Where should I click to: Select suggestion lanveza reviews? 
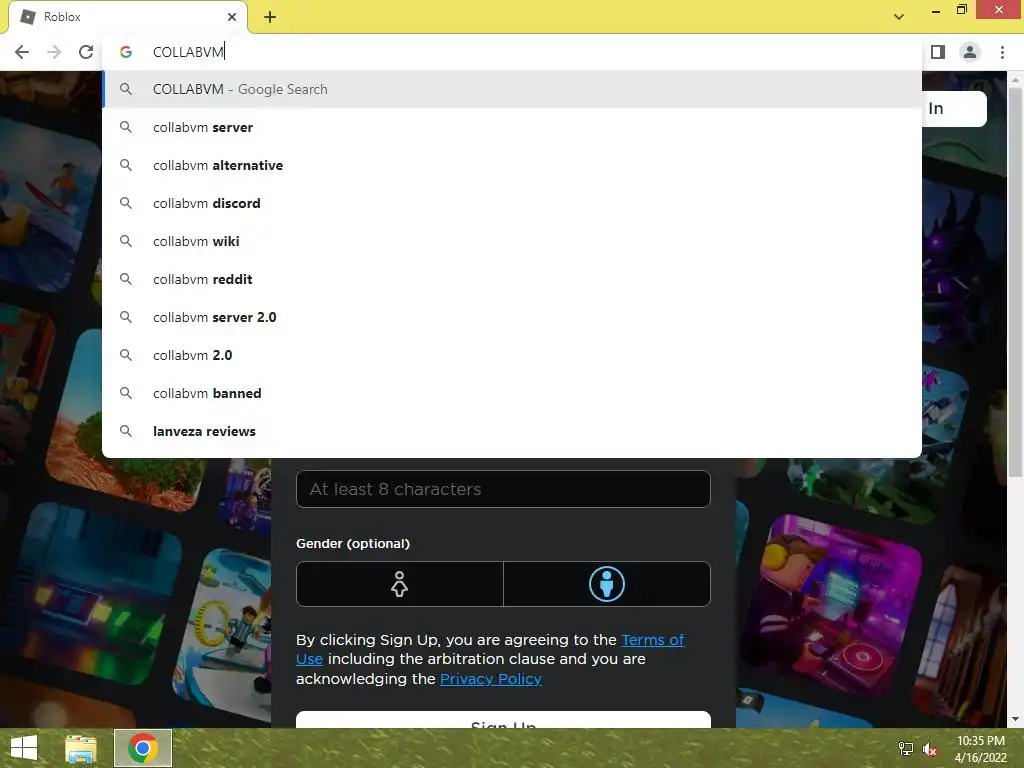tap(512, 431)
